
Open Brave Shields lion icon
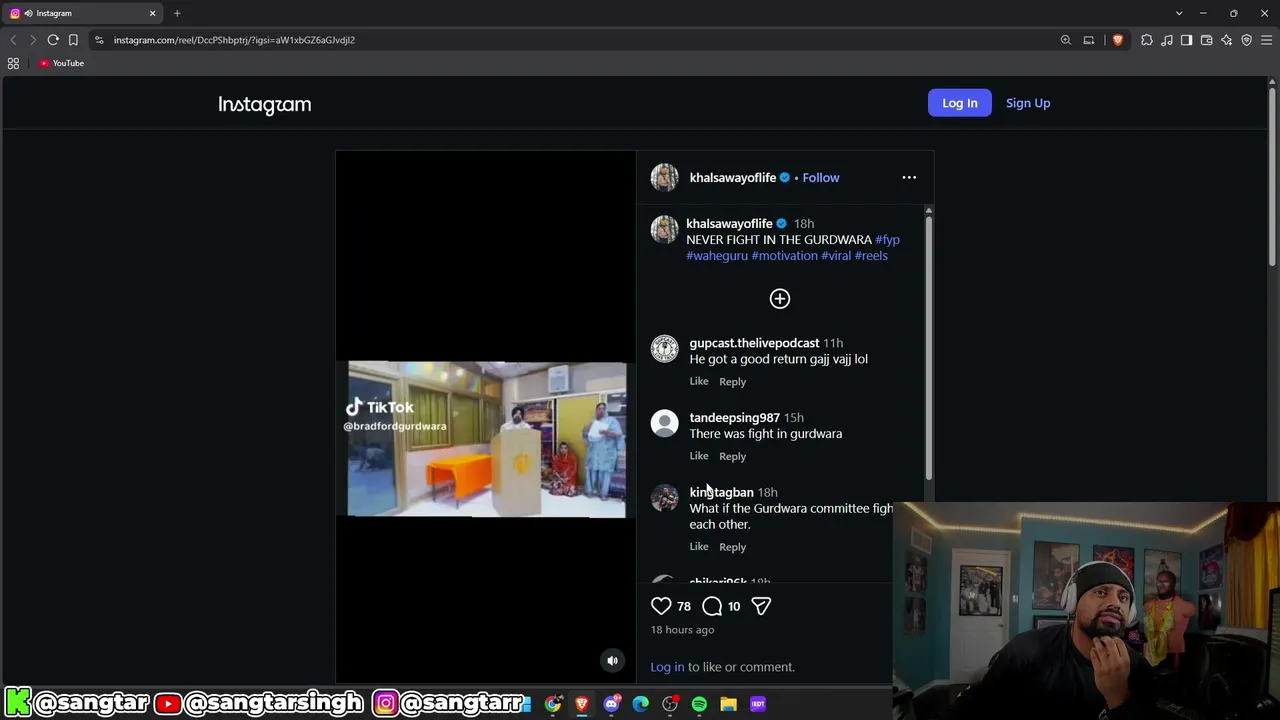pos(1118,40)
